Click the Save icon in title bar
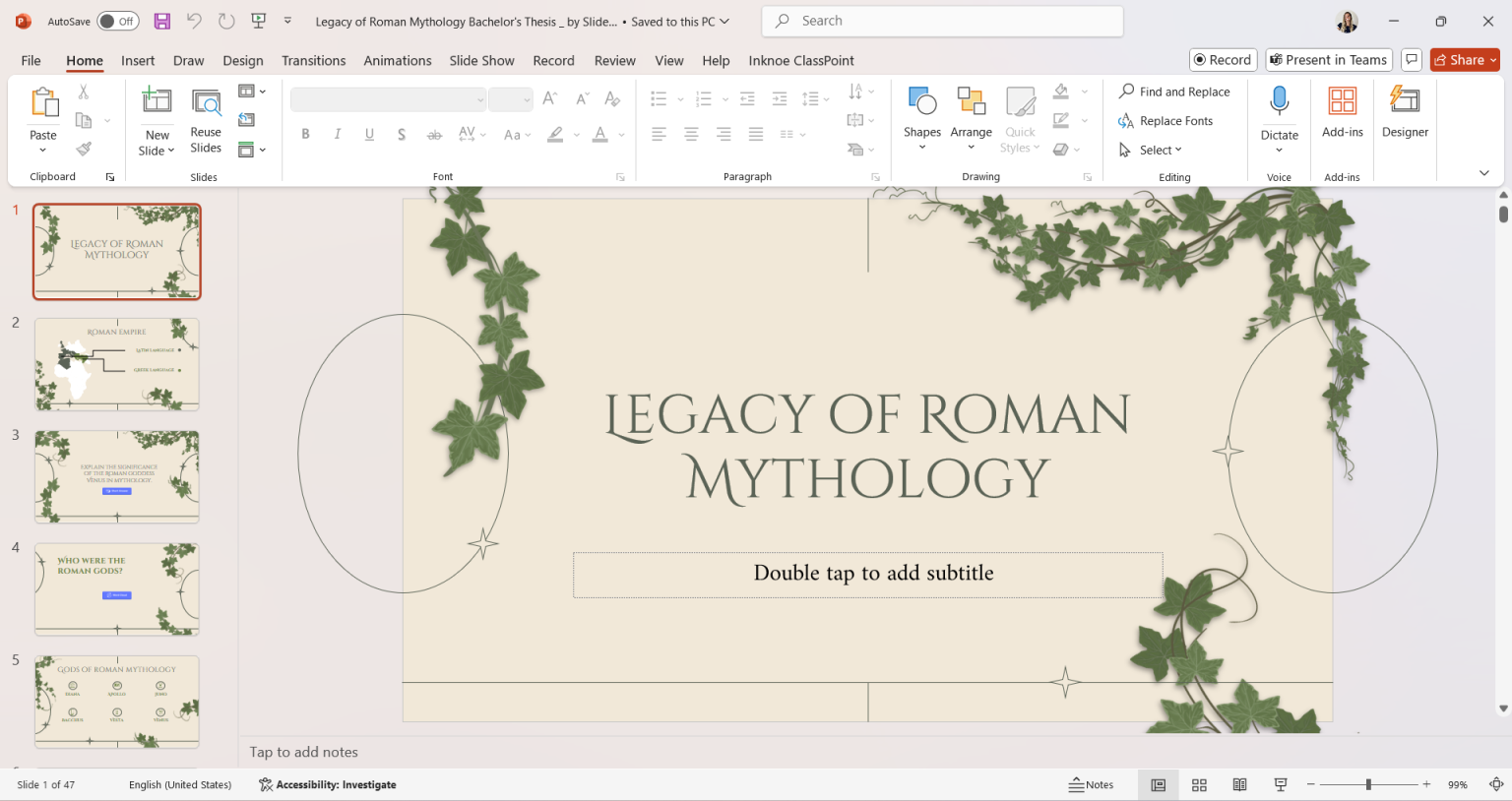 click(162, 21)
